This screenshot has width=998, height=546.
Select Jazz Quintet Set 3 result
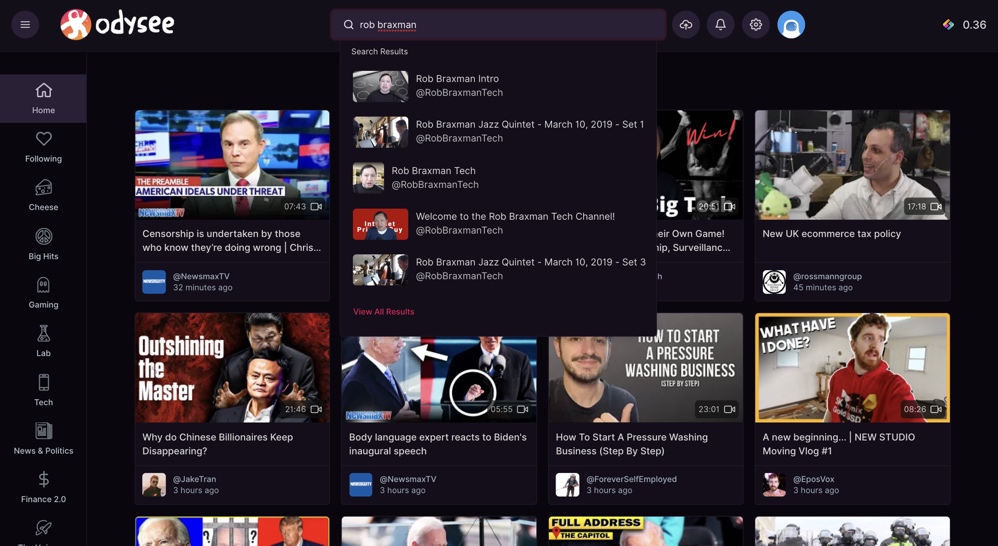(498, 269)
